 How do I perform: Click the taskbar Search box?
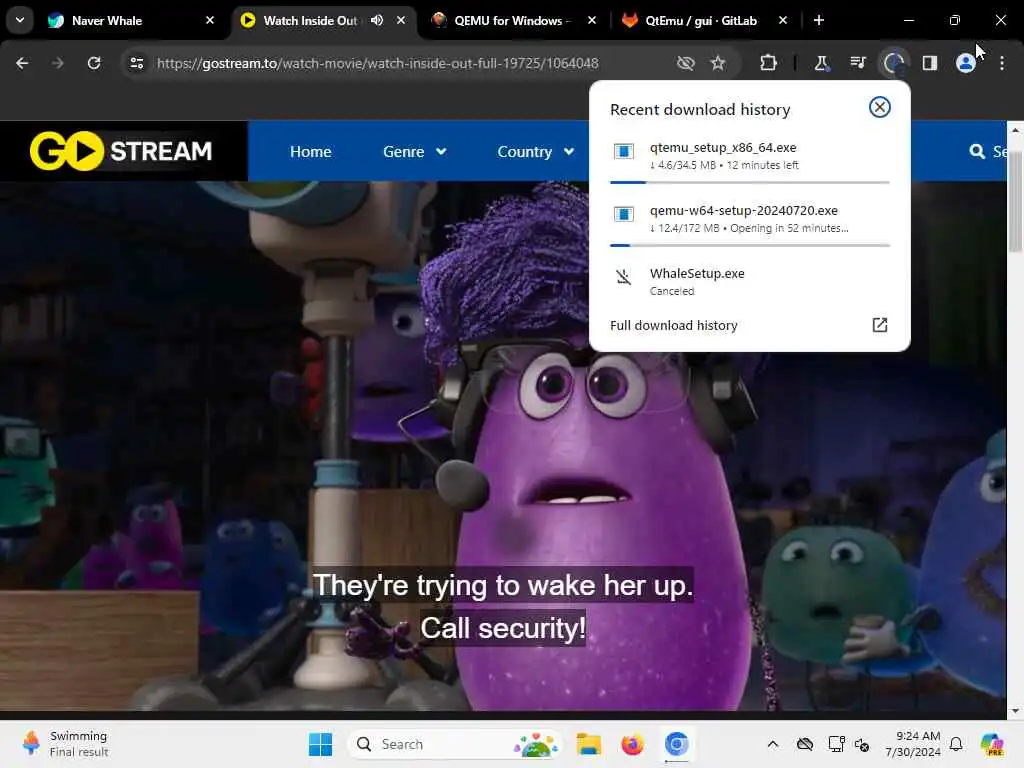(455, 744)
